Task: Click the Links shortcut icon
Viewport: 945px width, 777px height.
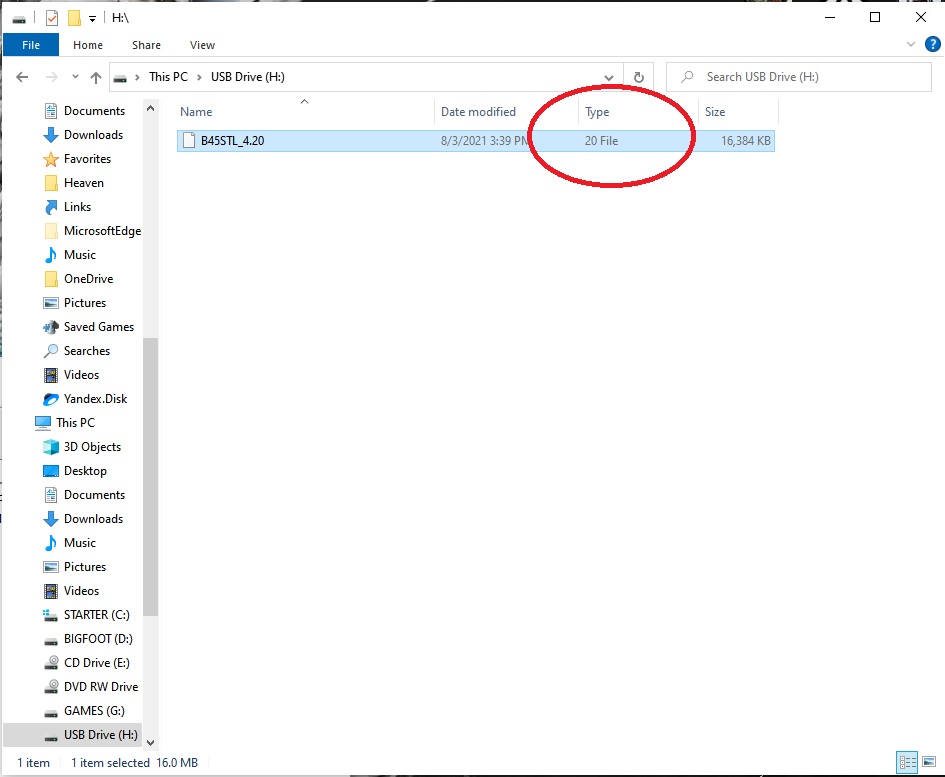Action: [51, 207]
